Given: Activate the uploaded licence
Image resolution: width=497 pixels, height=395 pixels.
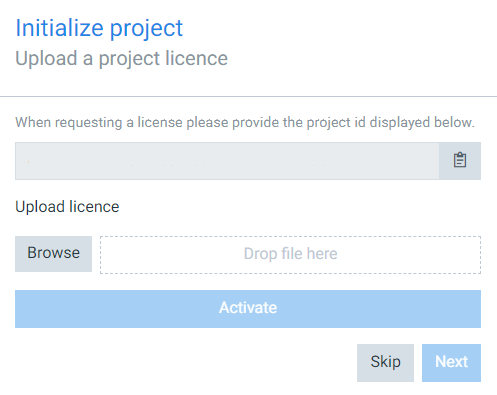Looking at the screenshot, I should 248,308.
